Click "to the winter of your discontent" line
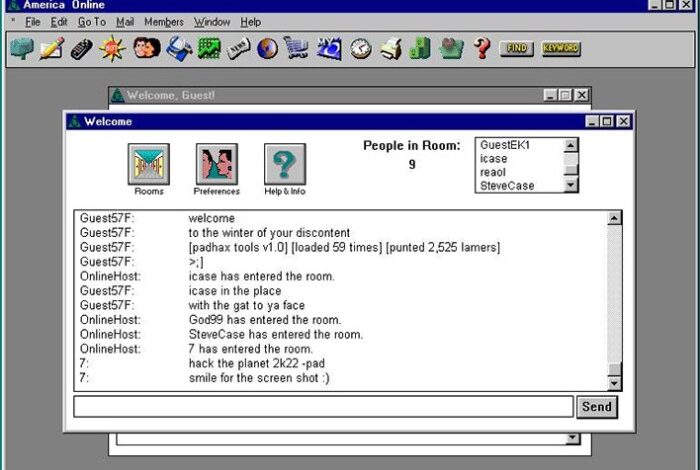The width and height of the screenshot is (700, 470). pyautogui.click(x=269, y=233)
